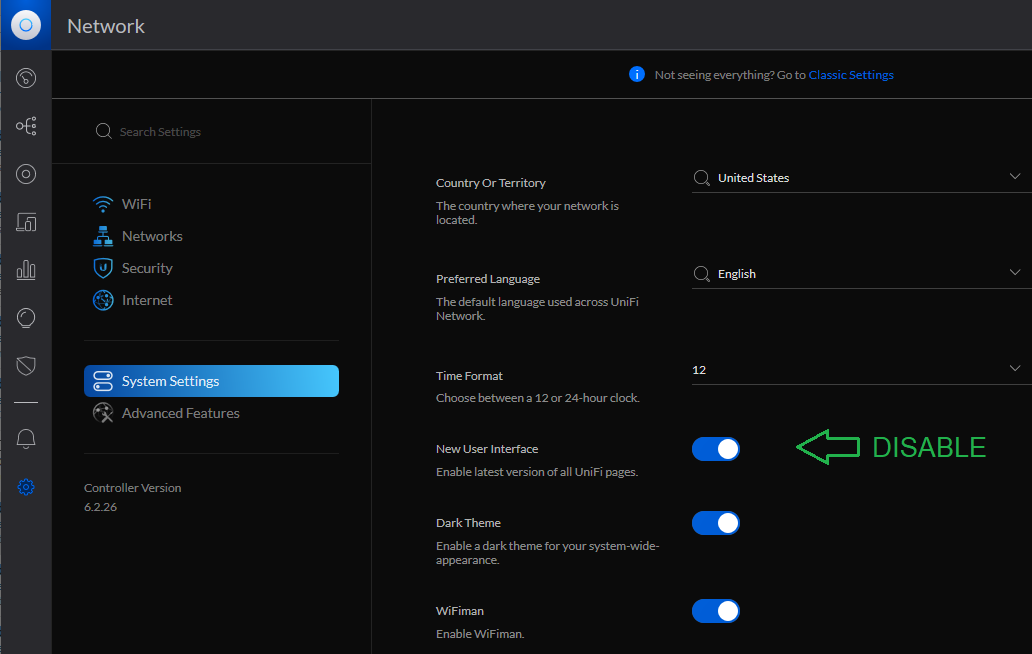This screenshot has height=654, width=1032.
Task: Click the search magnifier icon in settings
Action: [103, 131]
